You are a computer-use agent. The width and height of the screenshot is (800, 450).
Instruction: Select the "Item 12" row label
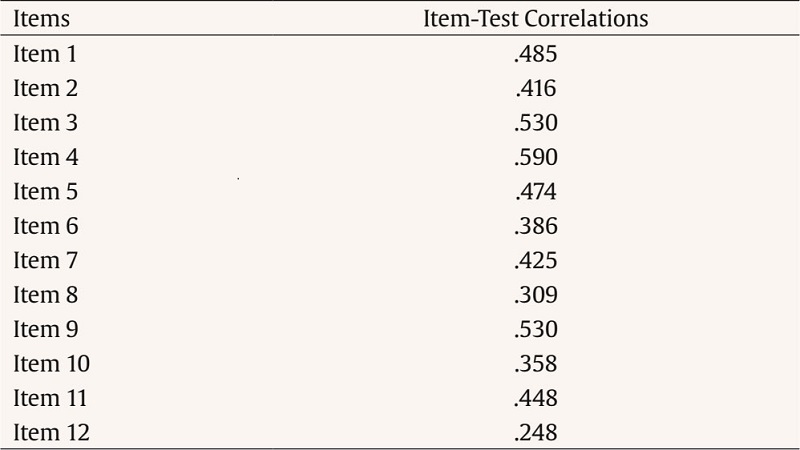pos(51,432)
